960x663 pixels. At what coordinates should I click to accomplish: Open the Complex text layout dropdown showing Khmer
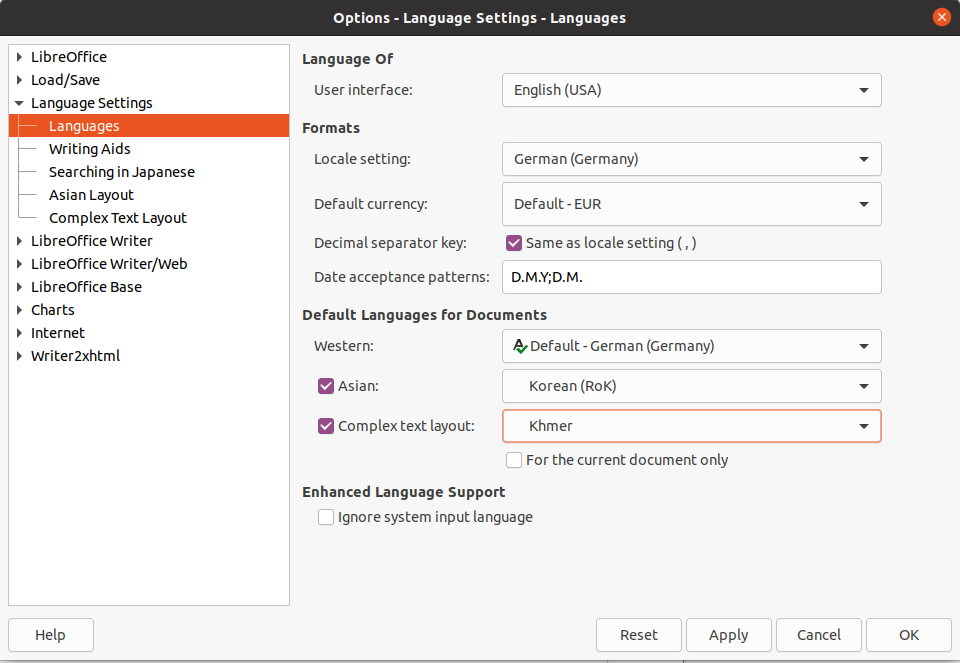[691, 426]
